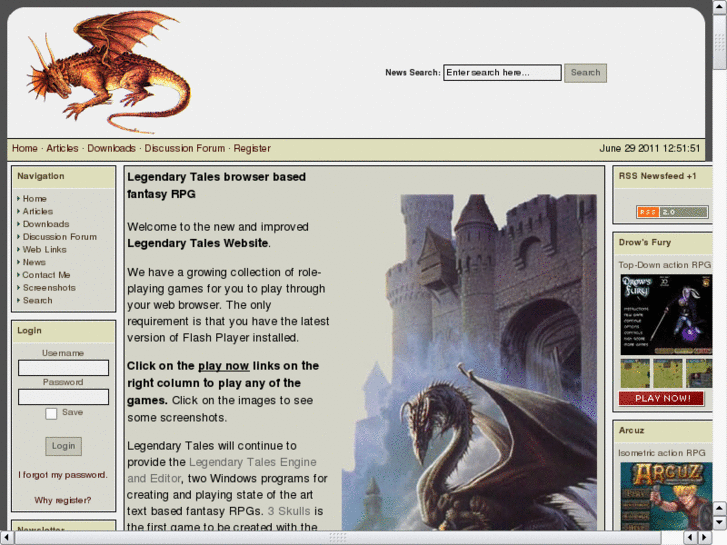727x545 pixels.
Task: Open Register in top menu bar
Action: click(252, 148)
